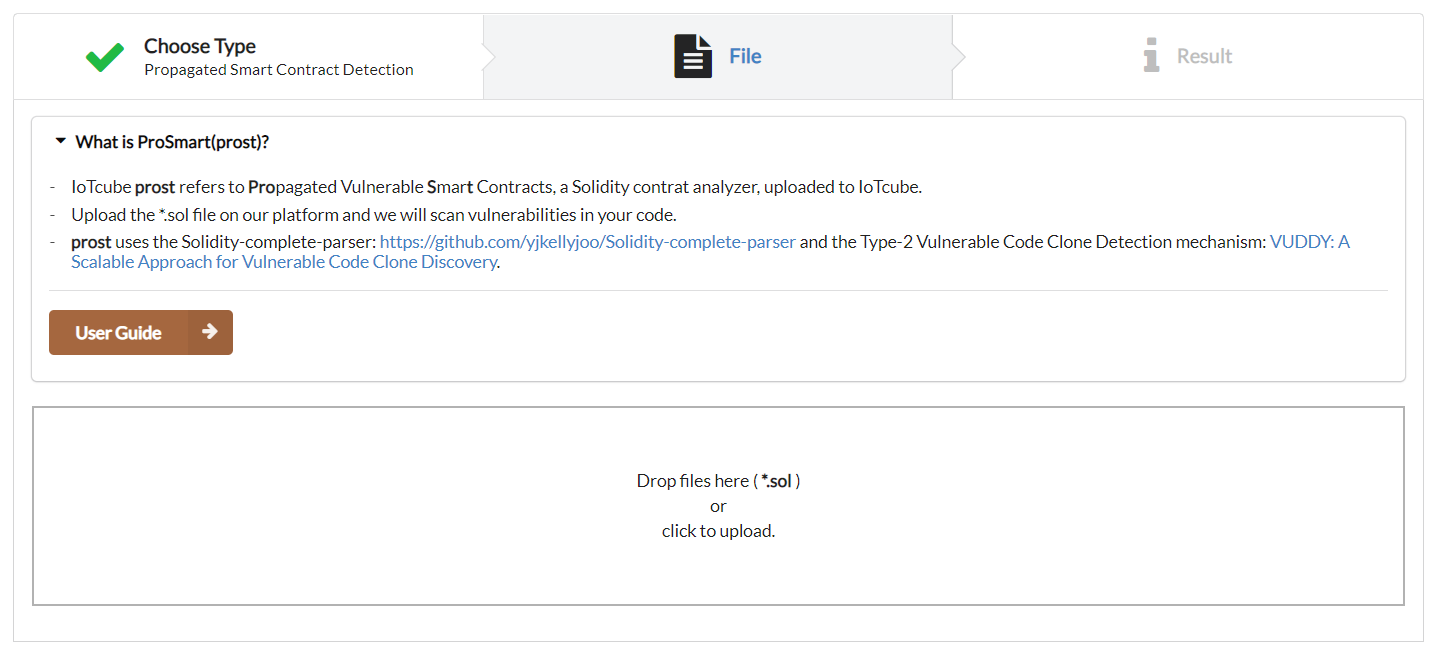
Task: Switch to the Result step
Action: point(1204,56)
